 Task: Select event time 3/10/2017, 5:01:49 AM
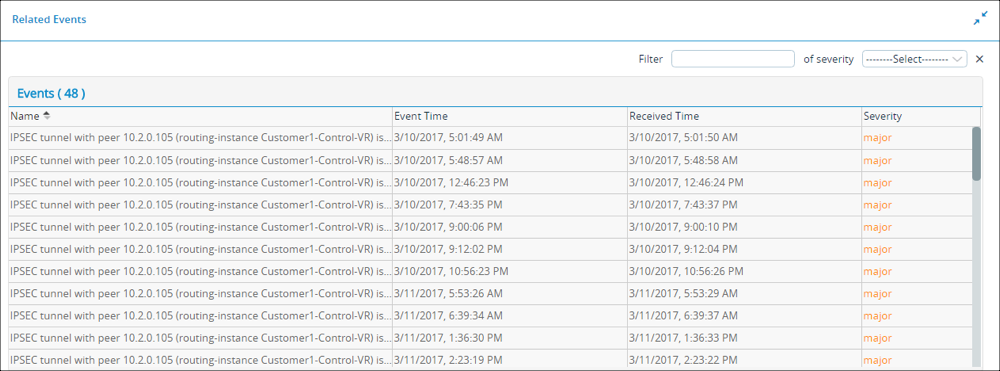click(x=448, y=138)
